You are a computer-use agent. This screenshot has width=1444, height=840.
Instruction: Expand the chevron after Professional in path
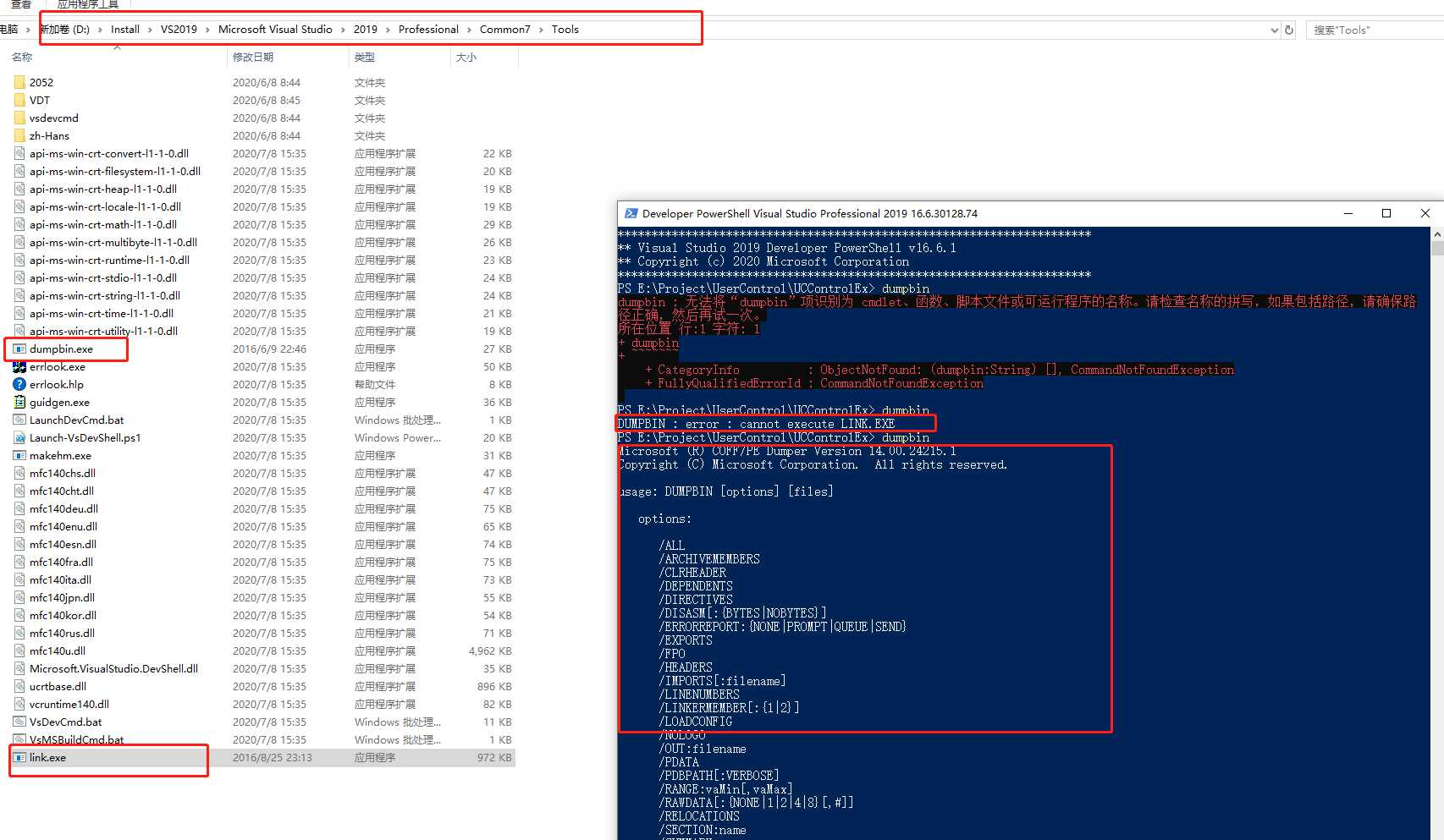pos(470,30)
